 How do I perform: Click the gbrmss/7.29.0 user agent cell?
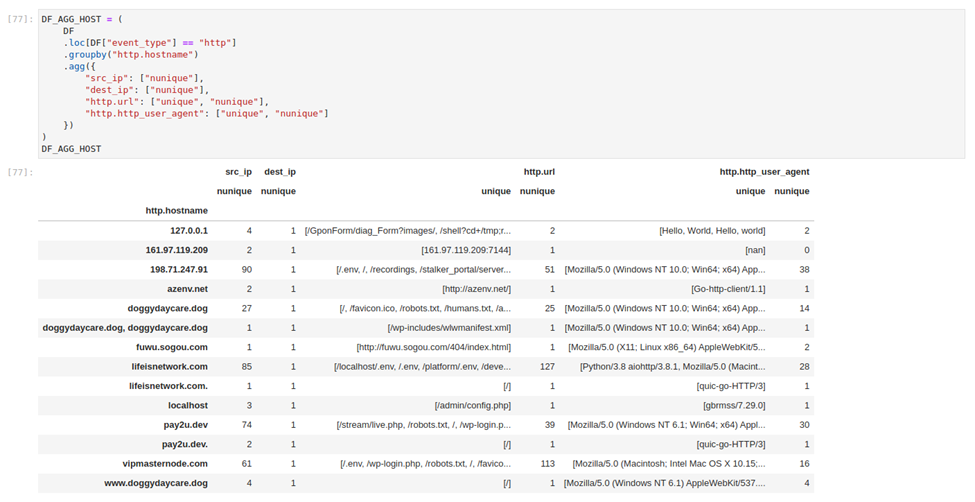coord(734,406)
